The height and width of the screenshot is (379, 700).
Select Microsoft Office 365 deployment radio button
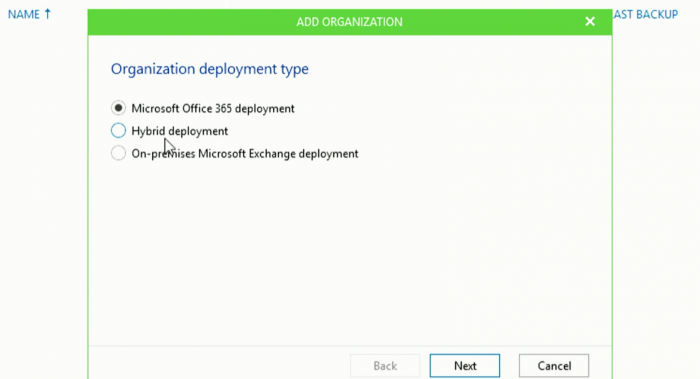[x=118, y=108]
